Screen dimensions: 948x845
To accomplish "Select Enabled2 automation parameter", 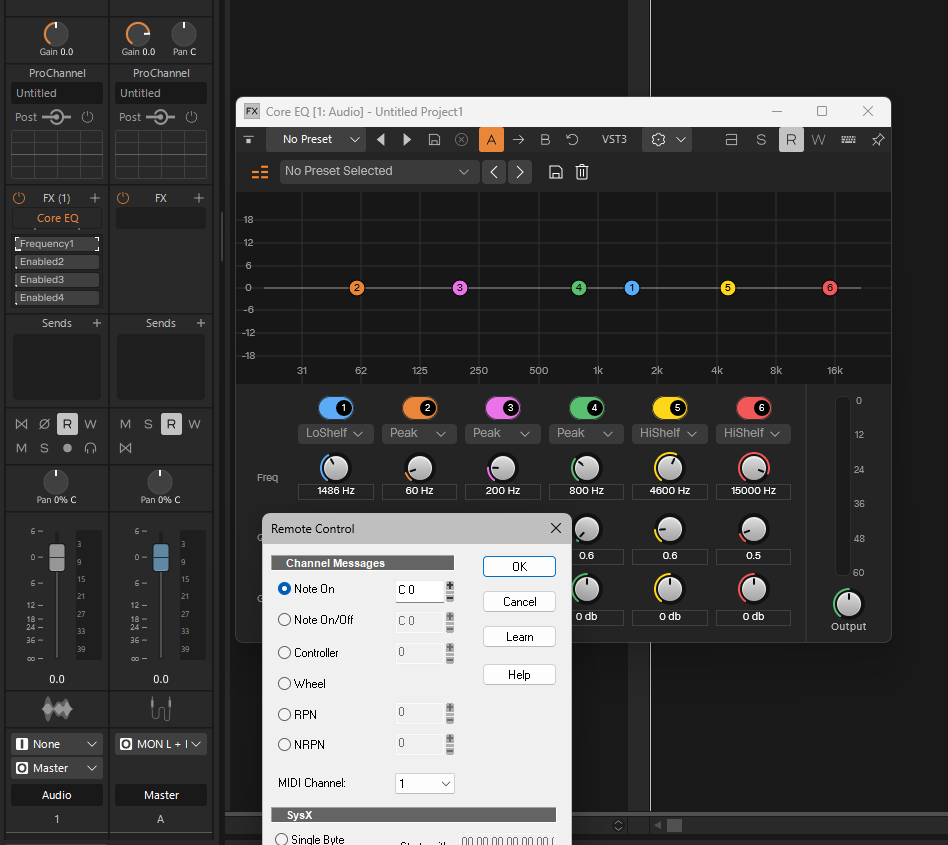I will [x=57, y=262].
